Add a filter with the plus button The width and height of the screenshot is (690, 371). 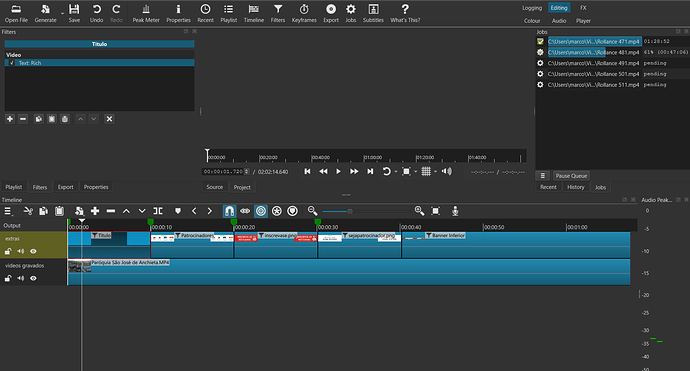(x=10, y=119)
